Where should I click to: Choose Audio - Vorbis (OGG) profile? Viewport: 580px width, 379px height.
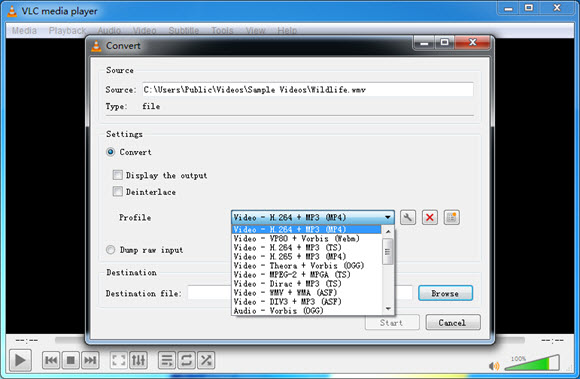click(x=306, y=311)
